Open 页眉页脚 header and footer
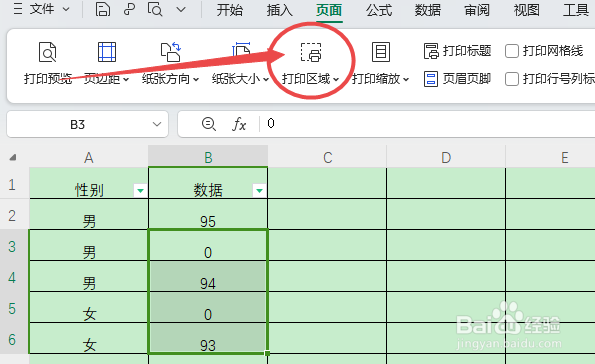Image resolution: width=595 pixels, height=364 pixels. click(x=457, y=79)
